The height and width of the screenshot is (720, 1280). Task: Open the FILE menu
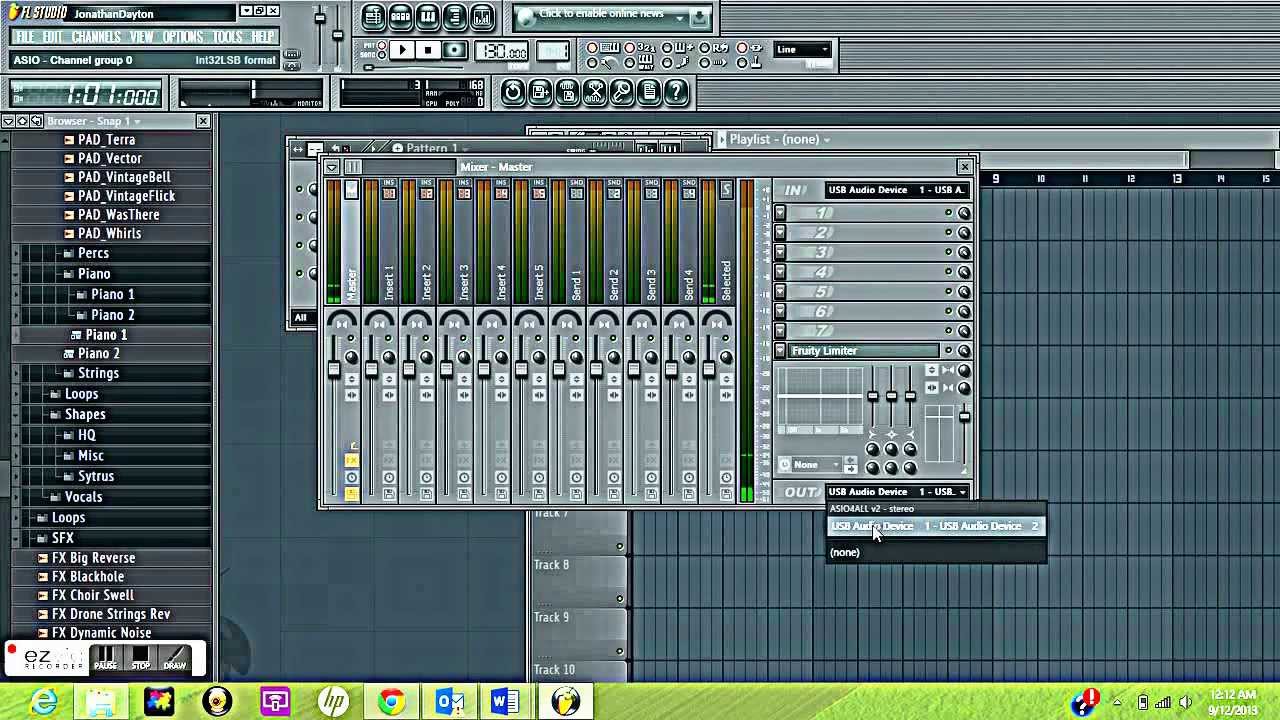(25, 37)
